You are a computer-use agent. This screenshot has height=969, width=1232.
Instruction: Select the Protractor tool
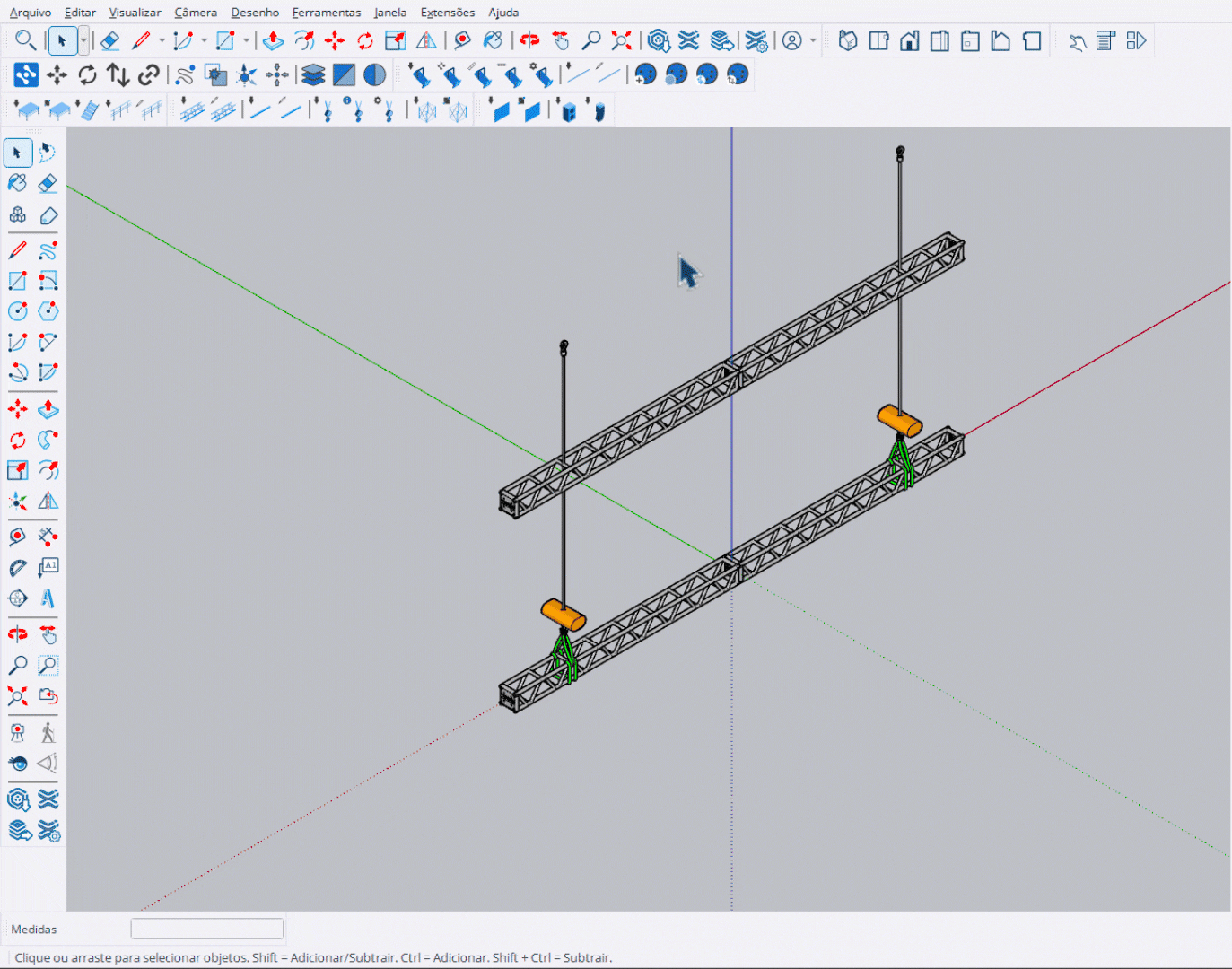point(17,567)
